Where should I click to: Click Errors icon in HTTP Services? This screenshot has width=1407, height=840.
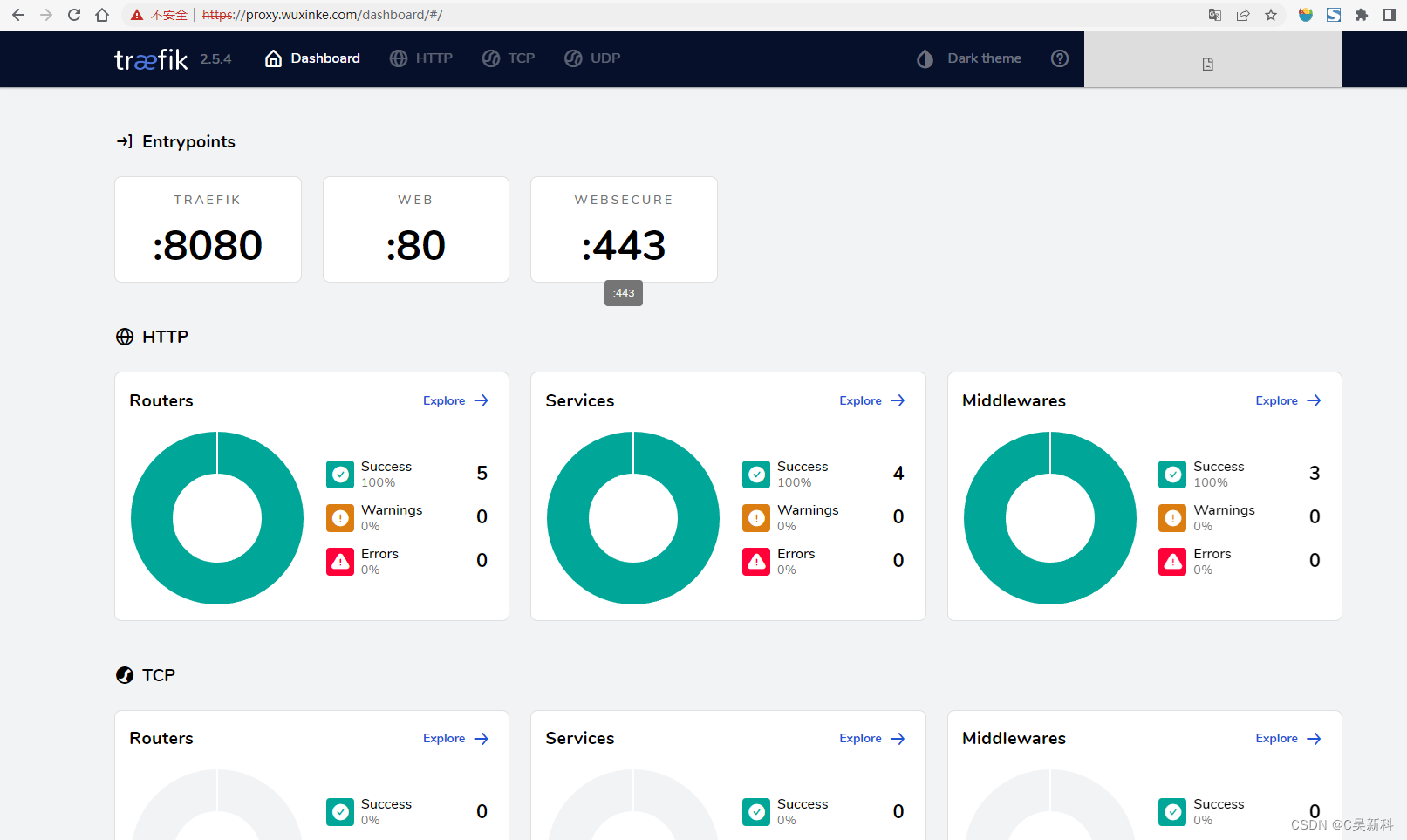pos(756,562)
